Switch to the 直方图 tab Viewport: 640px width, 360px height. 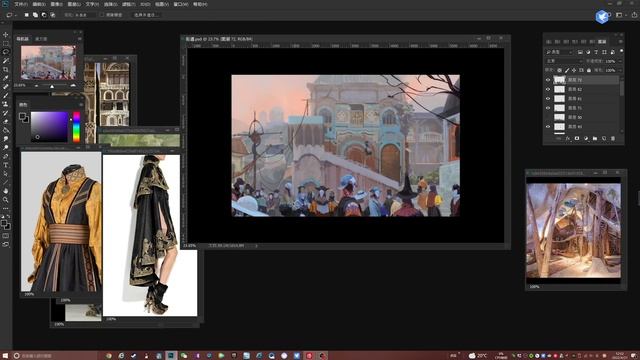pos(41,39)
